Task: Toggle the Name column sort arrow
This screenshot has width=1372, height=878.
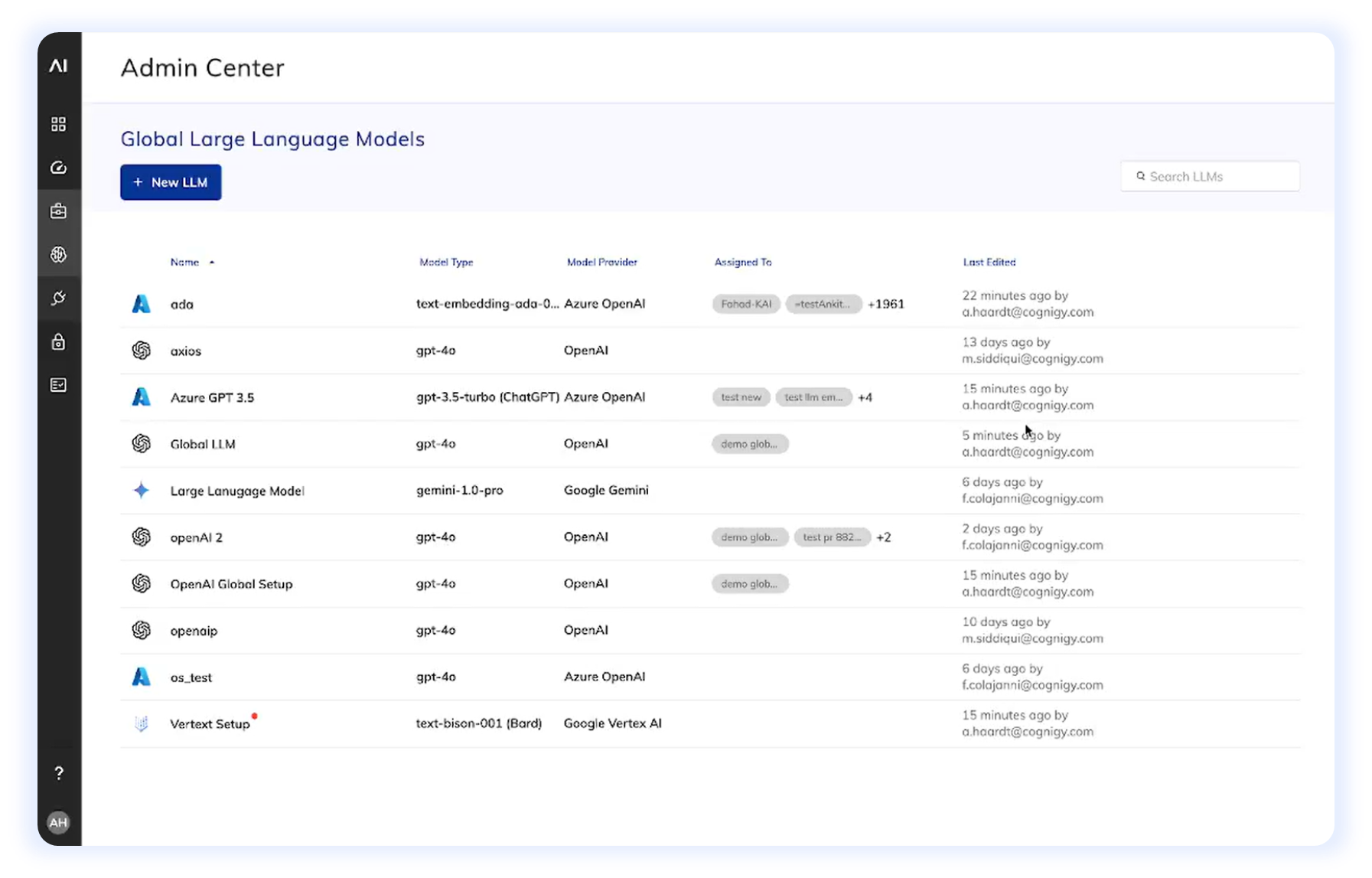Action: pos(212,263)
